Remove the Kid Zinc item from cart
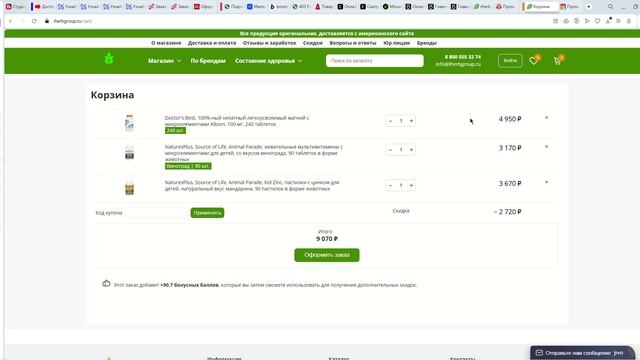This screenshot has width=640, height=360. [x=547, y=182]
